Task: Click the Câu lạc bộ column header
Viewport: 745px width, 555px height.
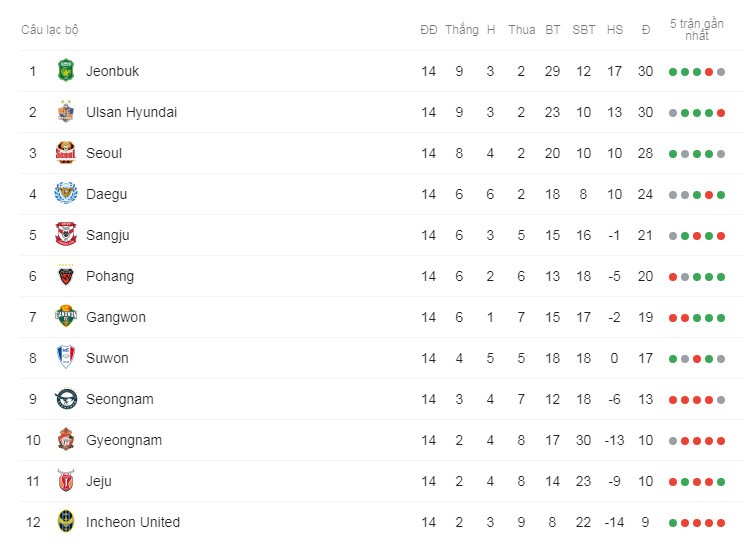Action: point(50,30)
